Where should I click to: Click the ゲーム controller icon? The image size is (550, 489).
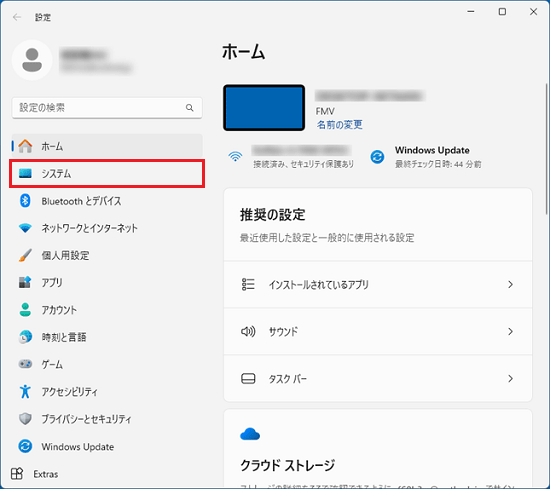coord(25,364)
